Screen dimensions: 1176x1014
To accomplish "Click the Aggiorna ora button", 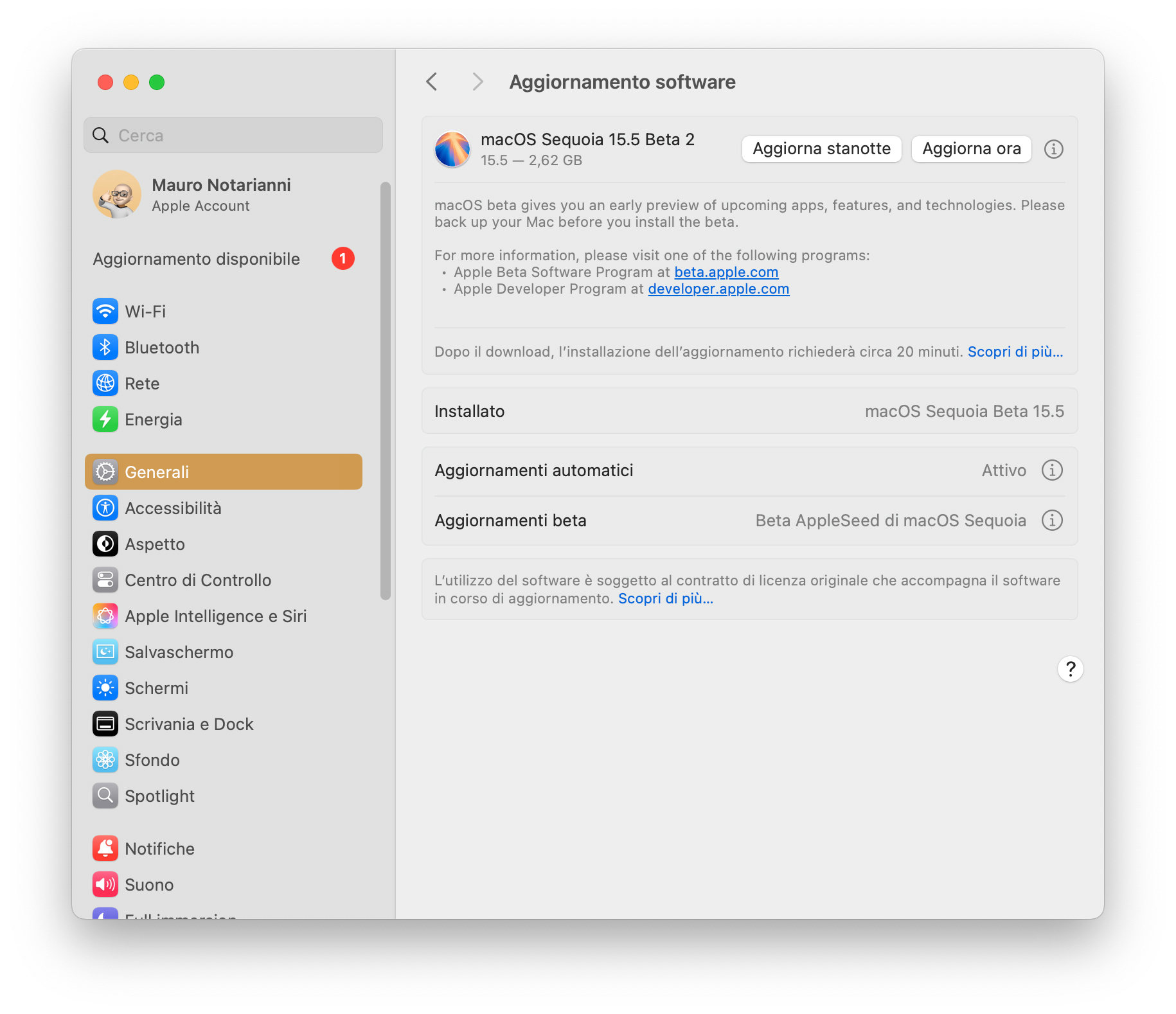I will 972,149.
